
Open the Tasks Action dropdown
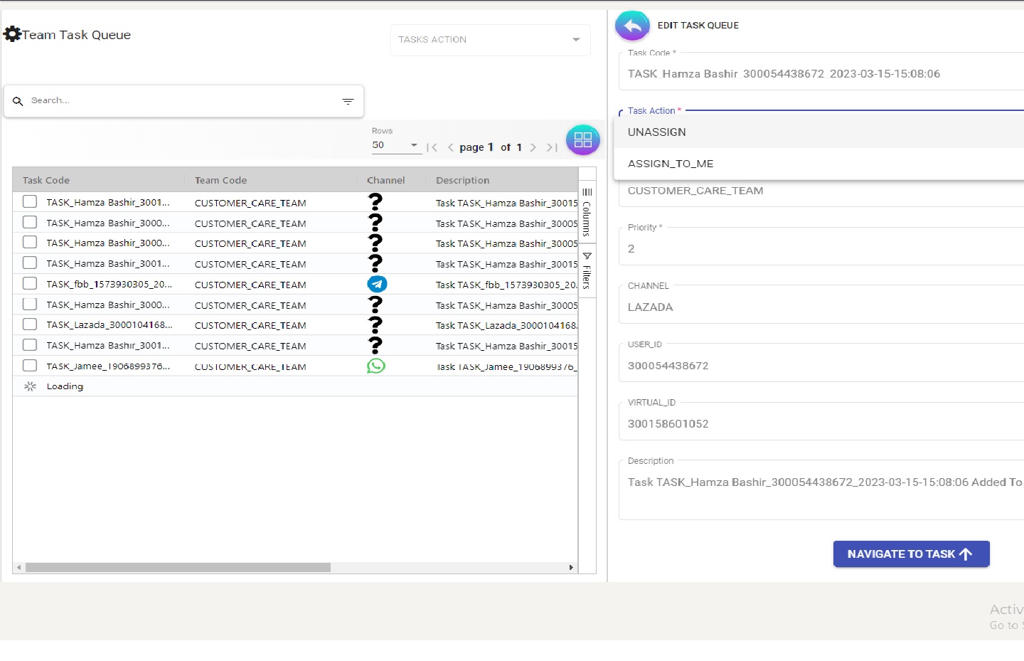coord(490,40)
